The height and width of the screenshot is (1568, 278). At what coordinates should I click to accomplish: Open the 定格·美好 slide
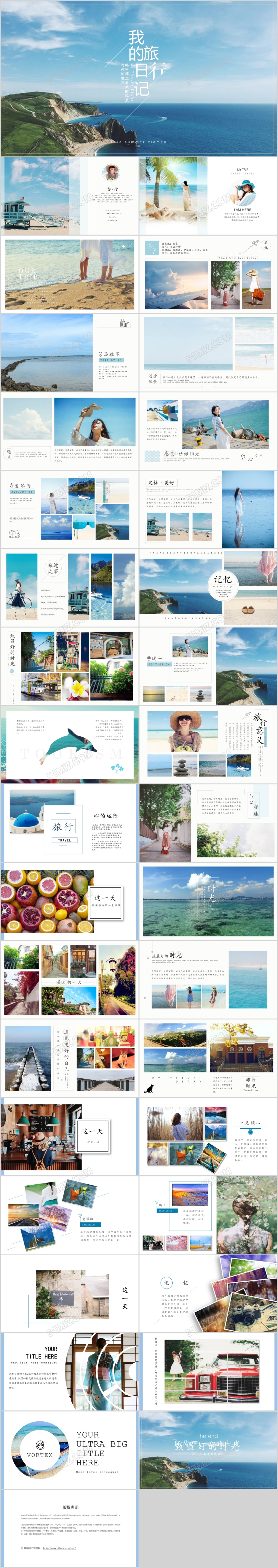(x=208, y=509)
